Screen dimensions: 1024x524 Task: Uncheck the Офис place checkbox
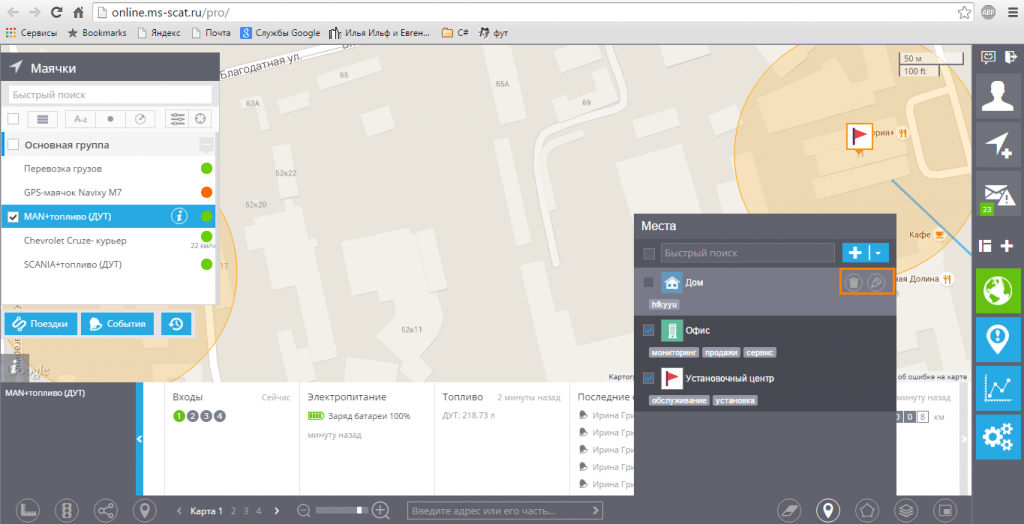point(648,331)
